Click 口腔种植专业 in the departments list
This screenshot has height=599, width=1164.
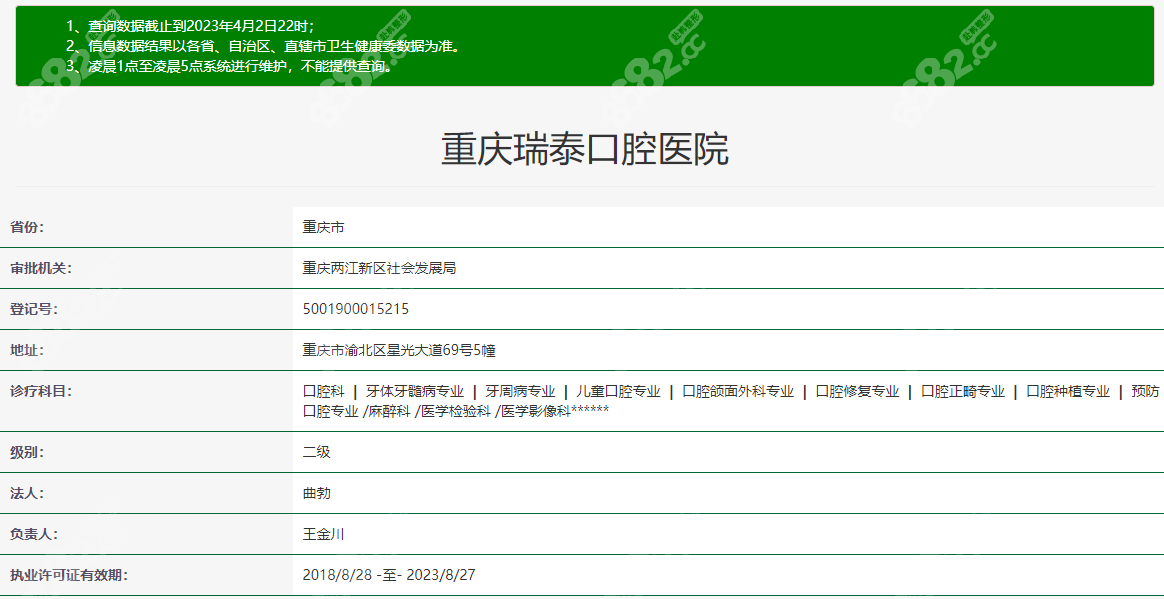1068,391
